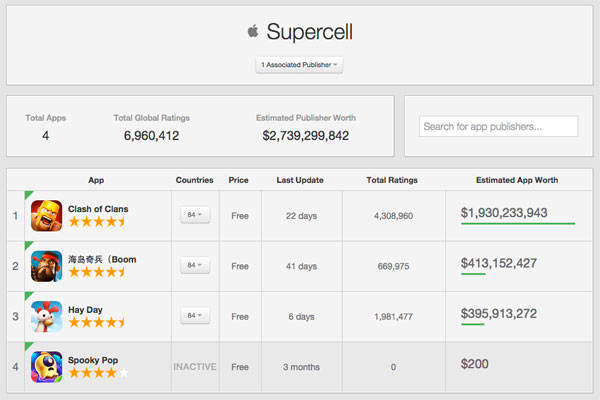
Task: Click the 6 days last update cell
Action: (x=302, y=317)
